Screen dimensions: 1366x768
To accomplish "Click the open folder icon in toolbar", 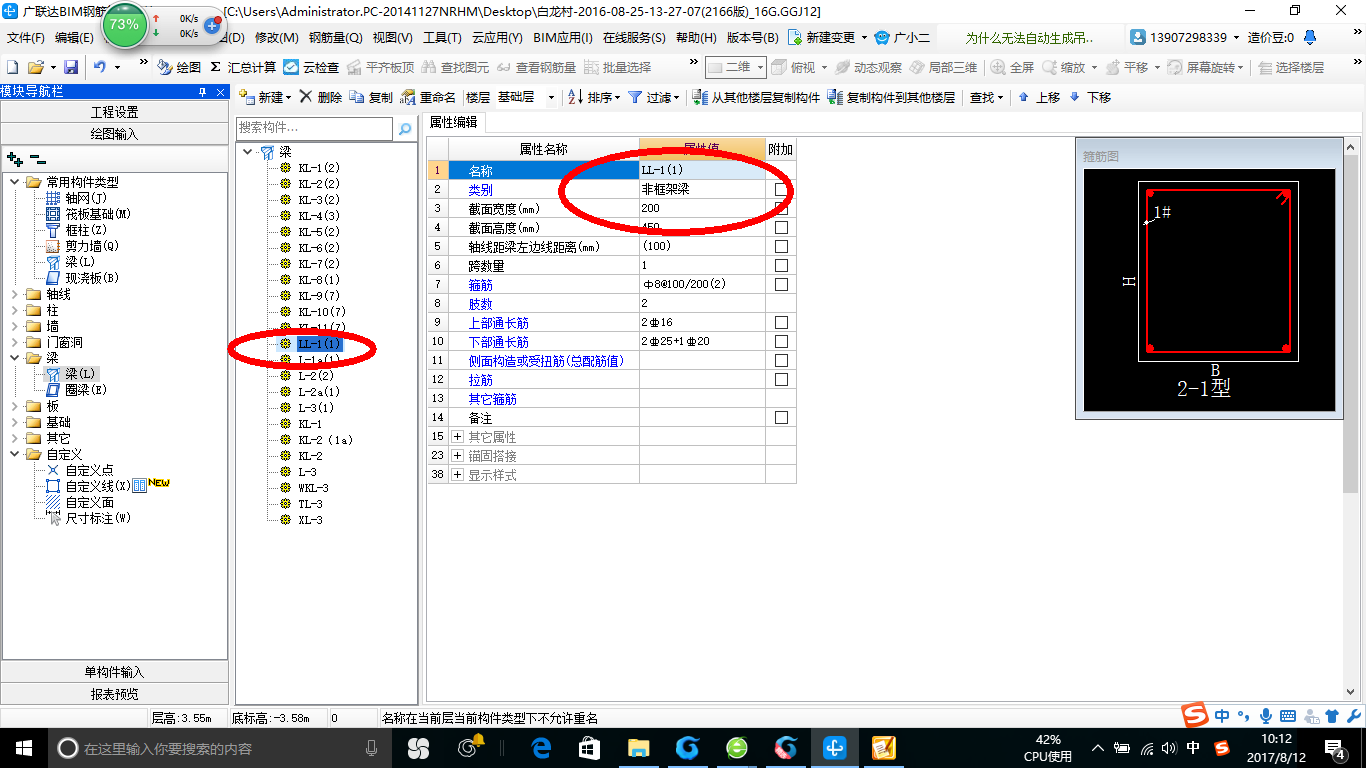I will point(36,67).
